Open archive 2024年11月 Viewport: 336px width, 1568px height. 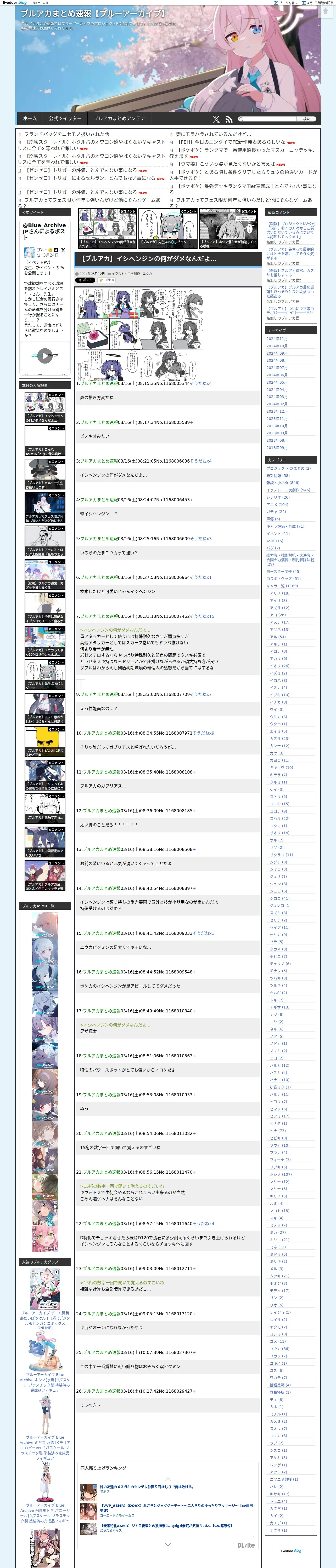coord(277,339)
